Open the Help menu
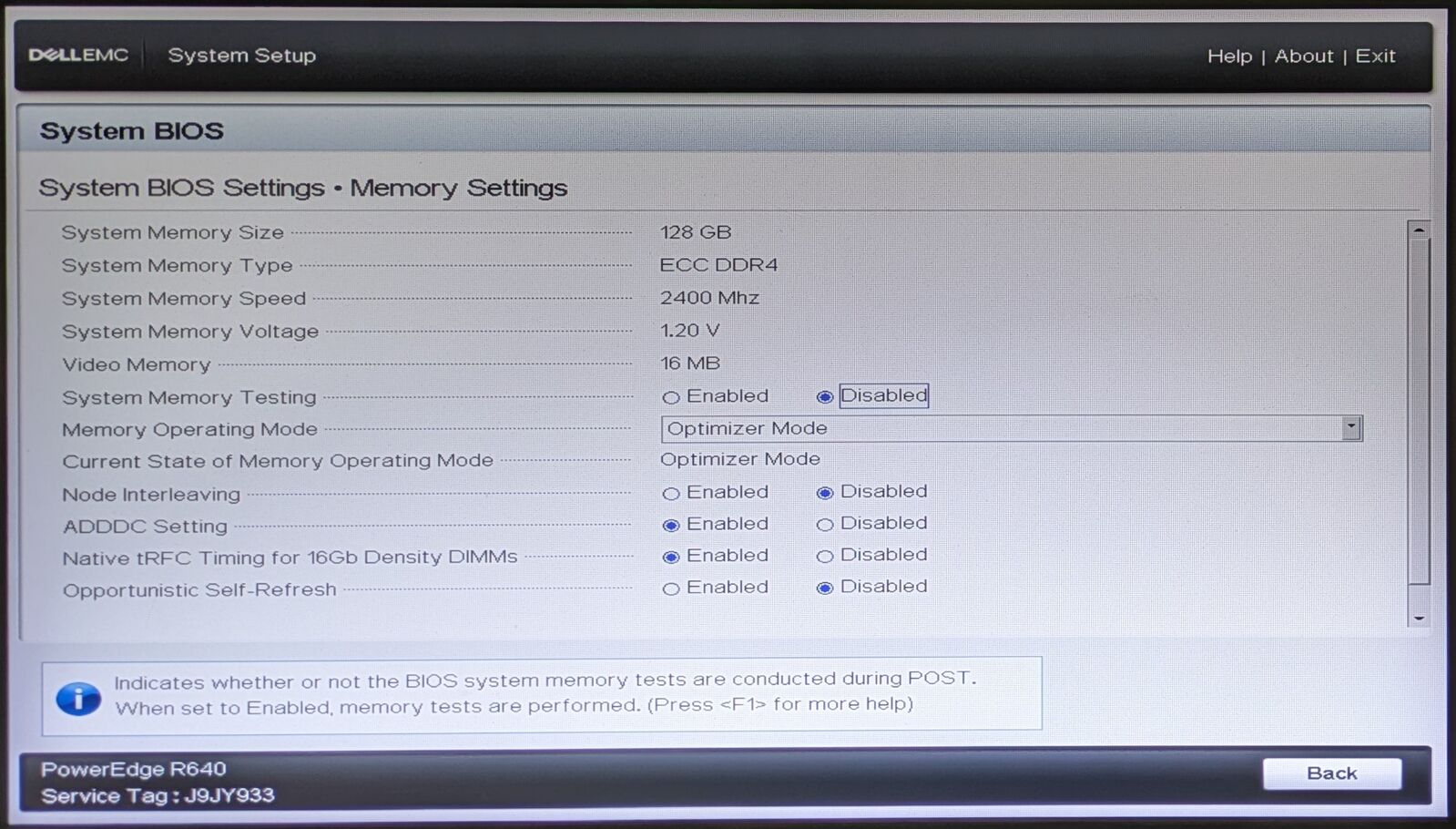This screenshot has height=829, width=1456. point(1229,56)
